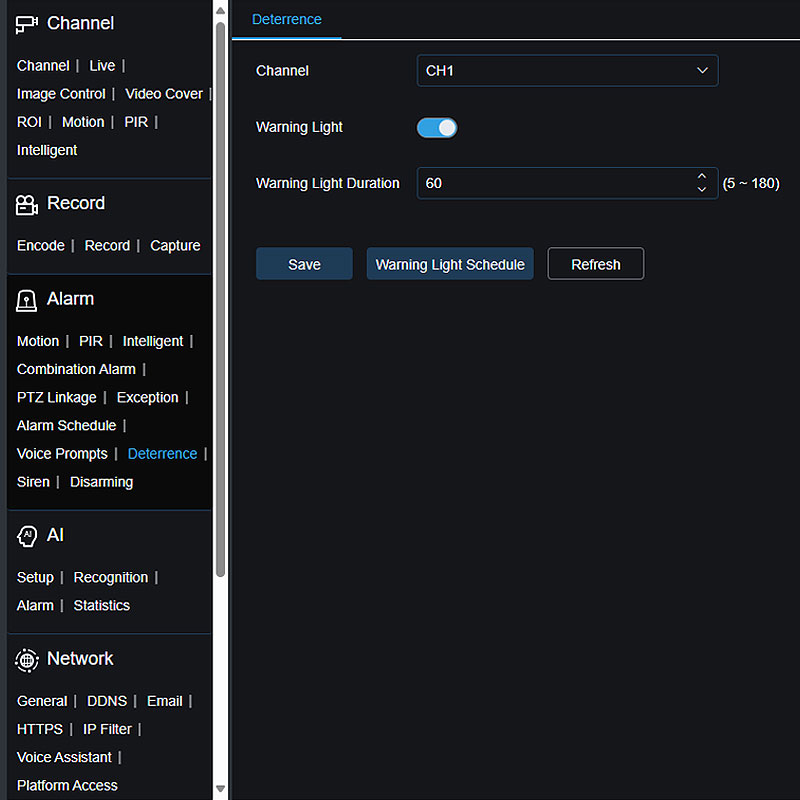Increase Warning Light Duration with up arrow
Image resolution: width=800 pixels, height=800 pixels.
[x=702, y=177]
